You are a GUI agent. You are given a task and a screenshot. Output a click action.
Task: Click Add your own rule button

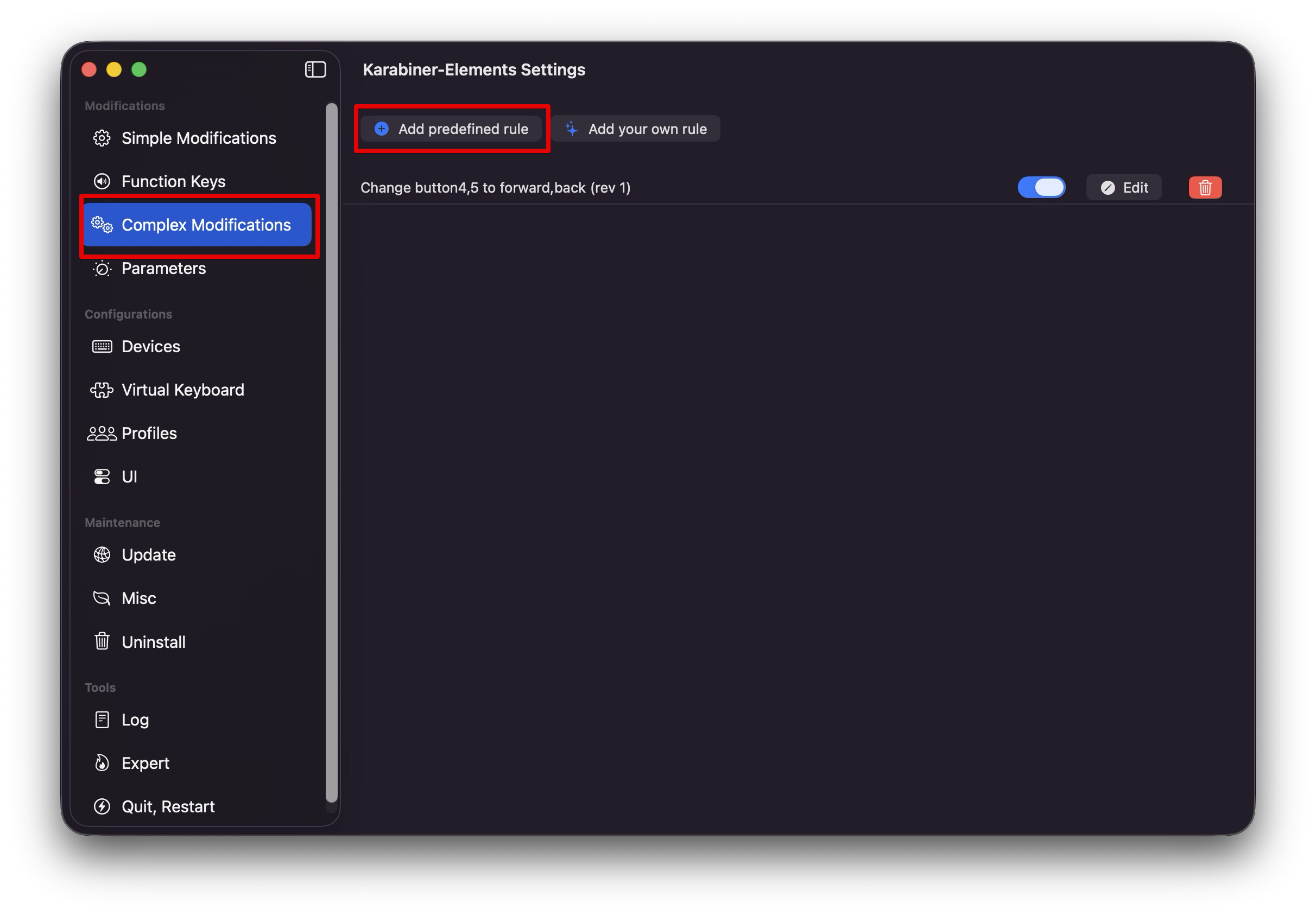click(636, 129)
